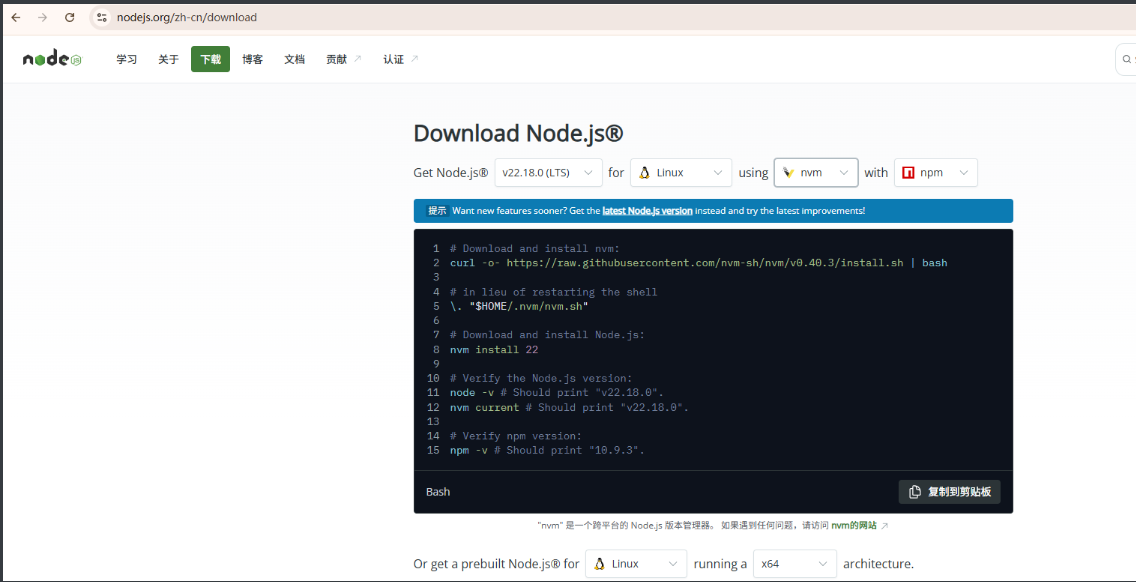Click the 'nvm current' code line

coord(569,407)
